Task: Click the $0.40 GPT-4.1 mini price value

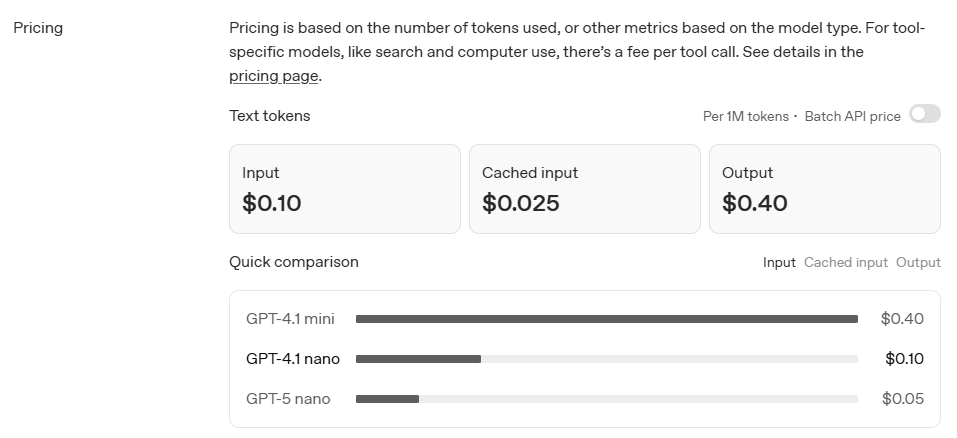Action: point(902,319)
